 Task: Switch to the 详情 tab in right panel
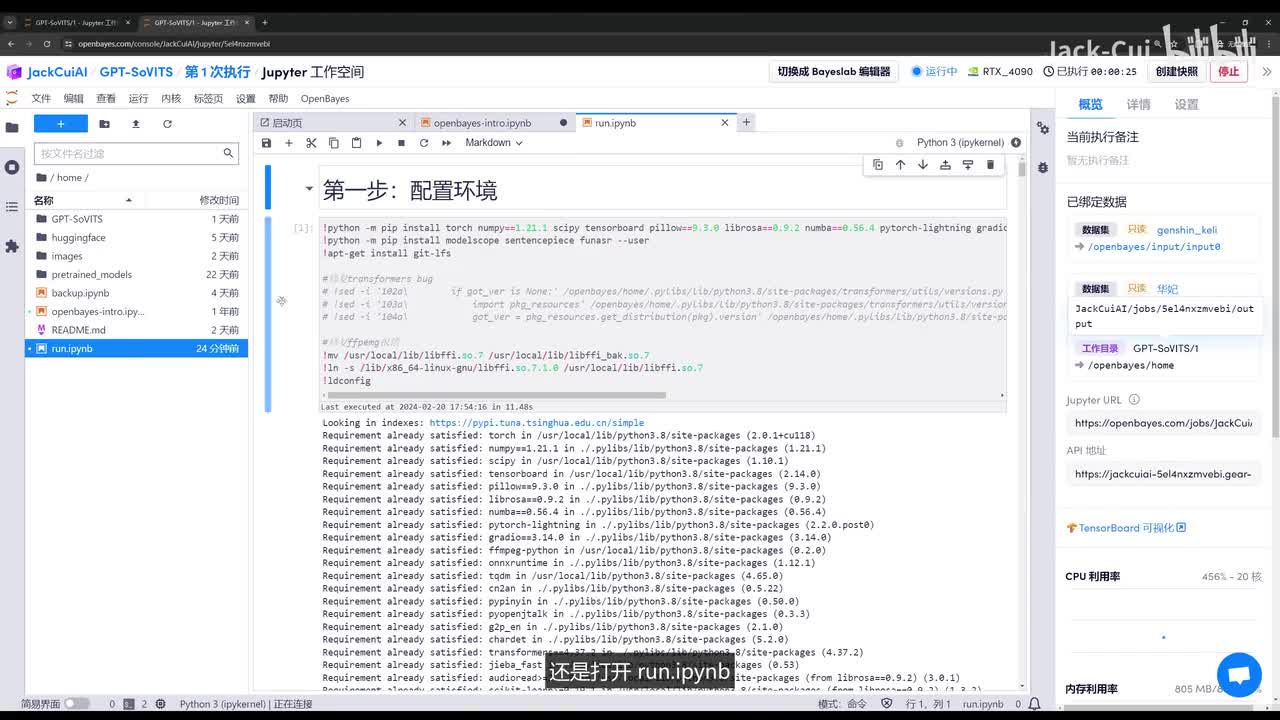click(1138, 105)
